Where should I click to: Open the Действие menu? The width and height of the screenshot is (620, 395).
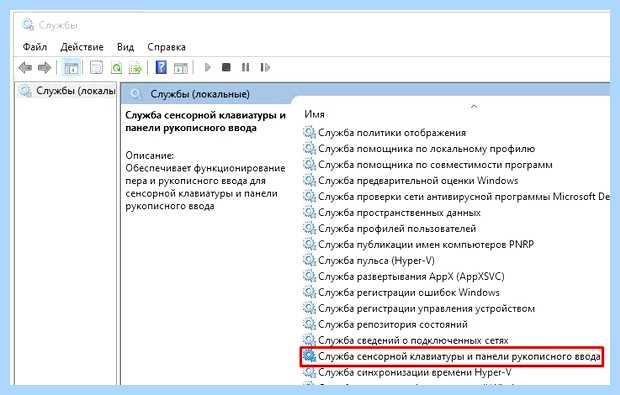point(82,47)
